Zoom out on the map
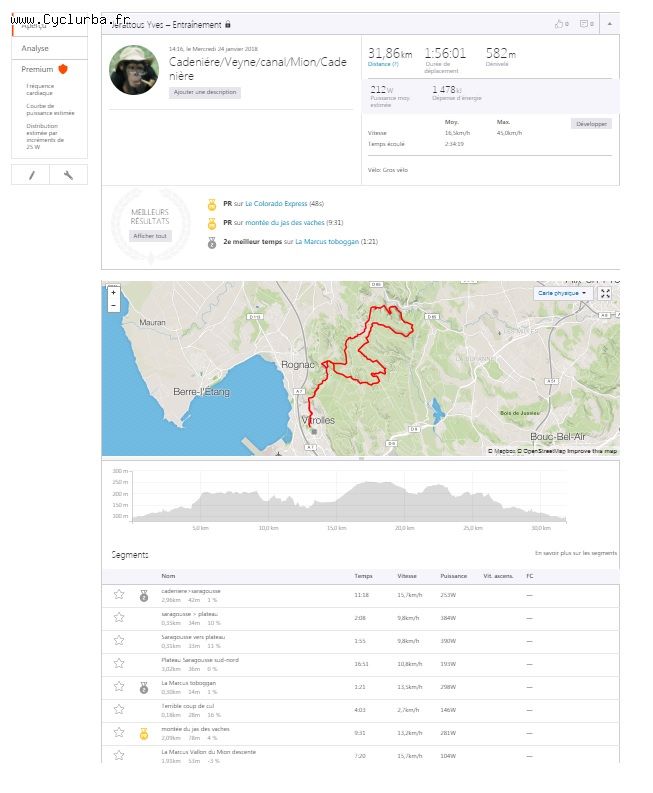Screen dimensions: 653x793 (113, 305)
